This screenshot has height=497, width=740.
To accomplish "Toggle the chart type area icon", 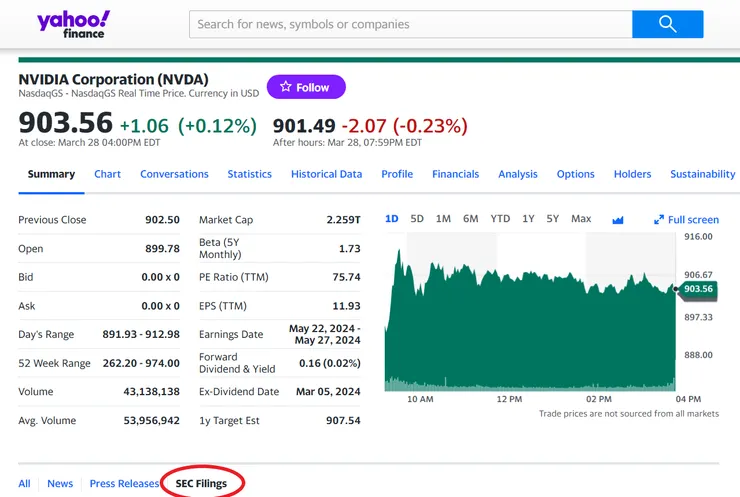I will (x=618, y=220).
